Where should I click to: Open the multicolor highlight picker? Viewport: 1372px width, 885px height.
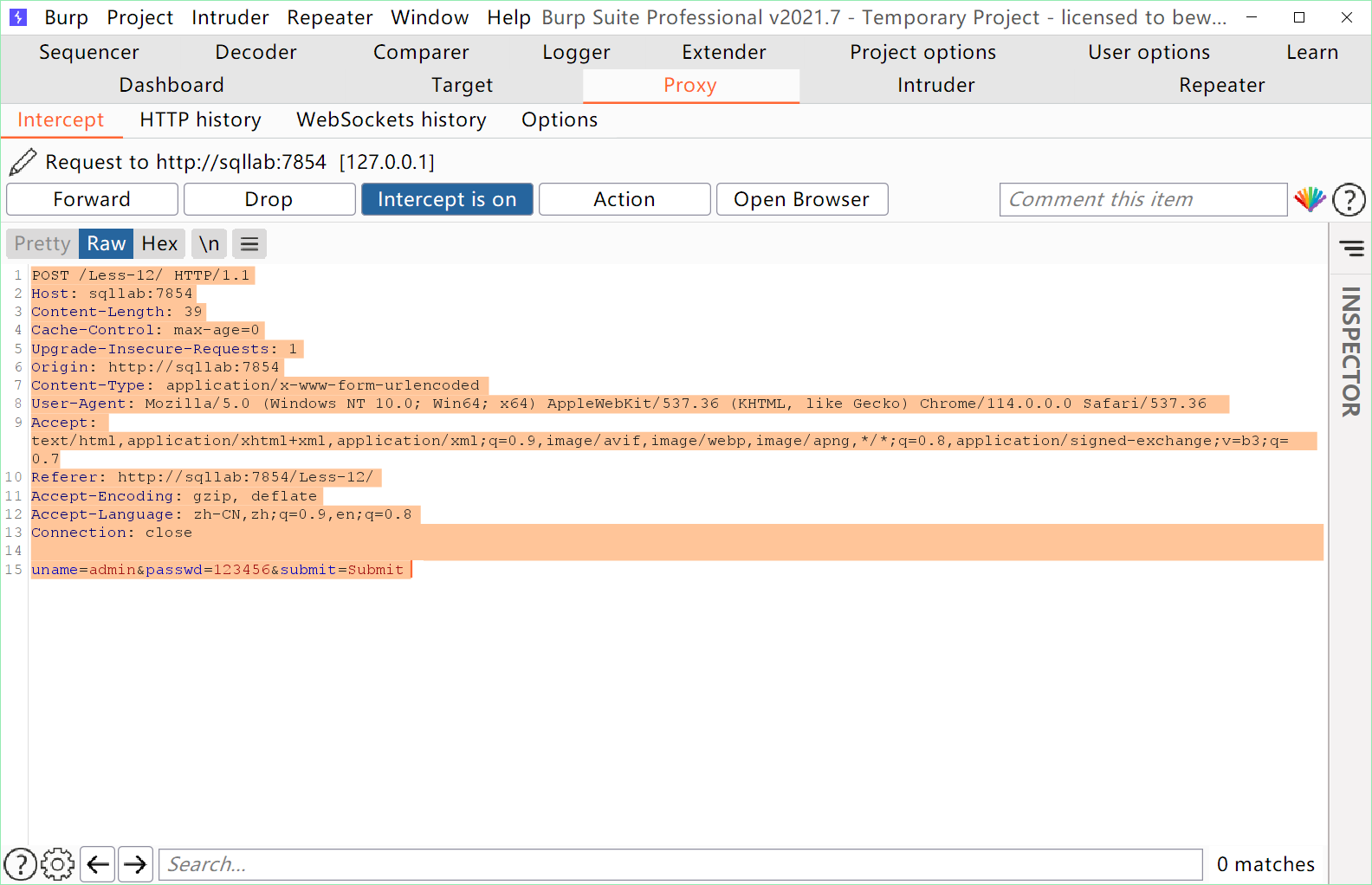[1309, 199]
